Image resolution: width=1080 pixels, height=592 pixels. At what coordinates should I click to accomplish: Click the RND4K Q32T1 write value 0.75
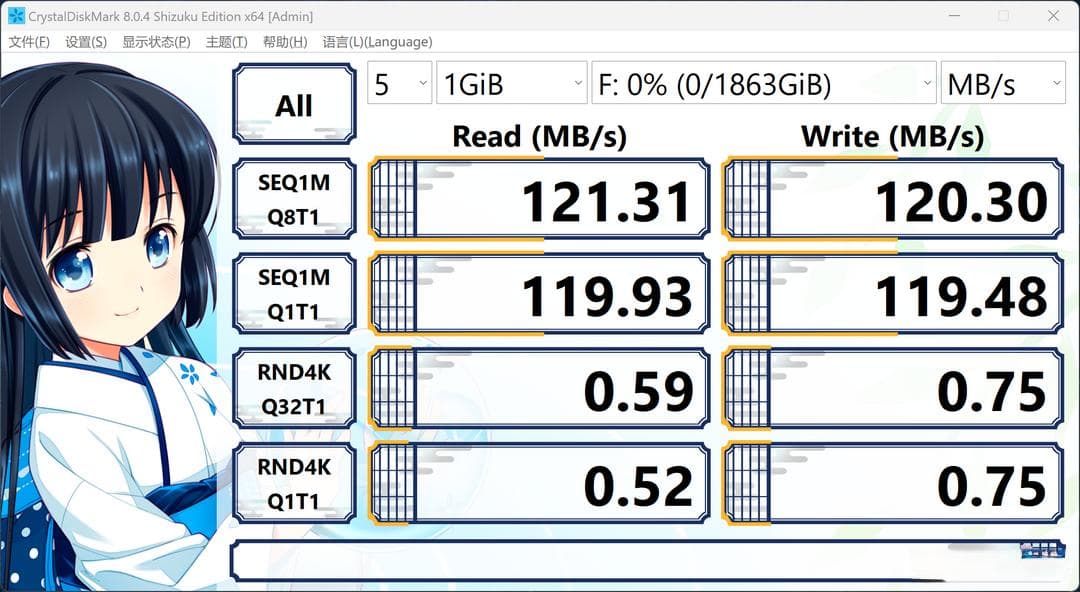[893, 389]
